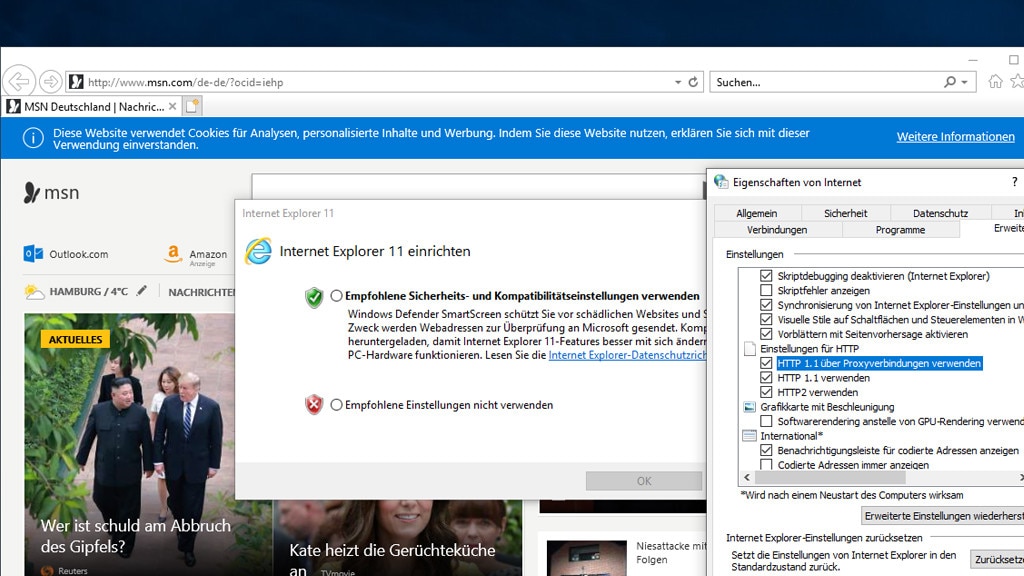Switch to the Programme tab

[900, 230]
